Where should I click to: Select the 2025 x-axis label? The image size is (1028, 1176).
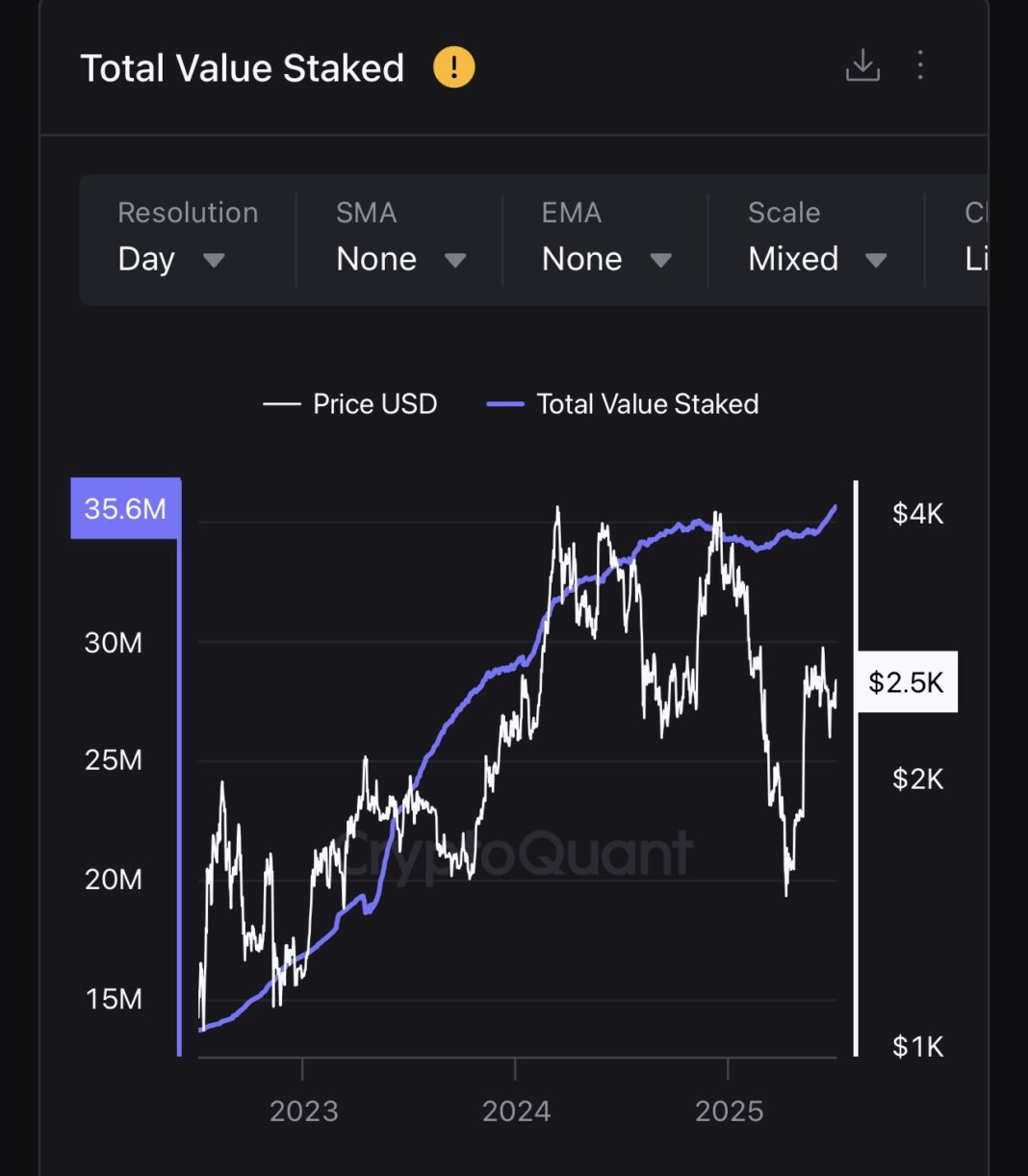click(729, 1112)
